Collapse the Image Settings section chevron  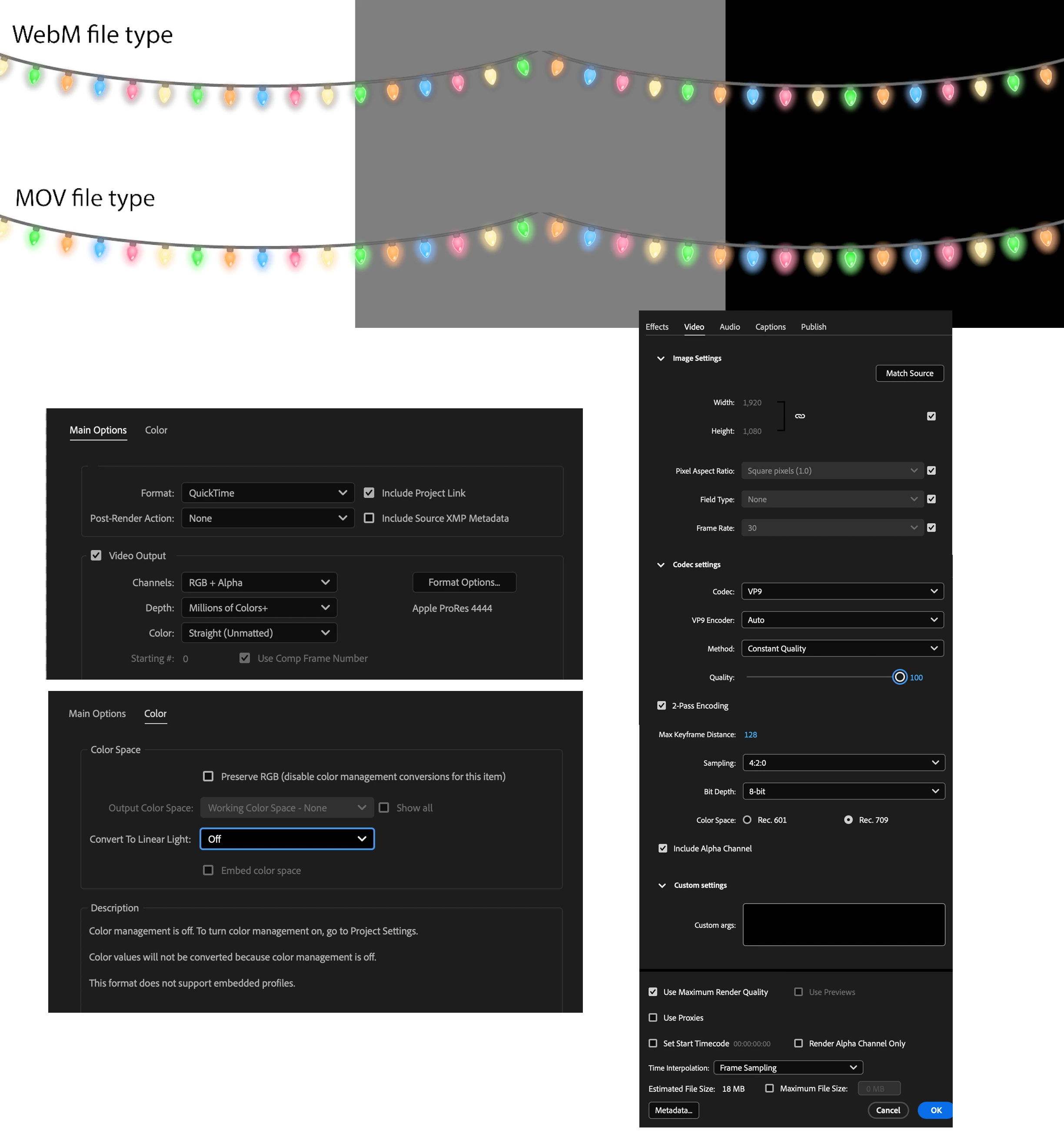pos(661,358)
